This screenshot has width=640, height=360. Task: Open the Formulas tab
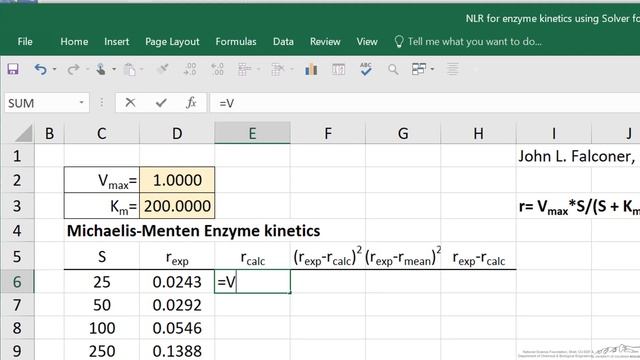click(236, 42)
